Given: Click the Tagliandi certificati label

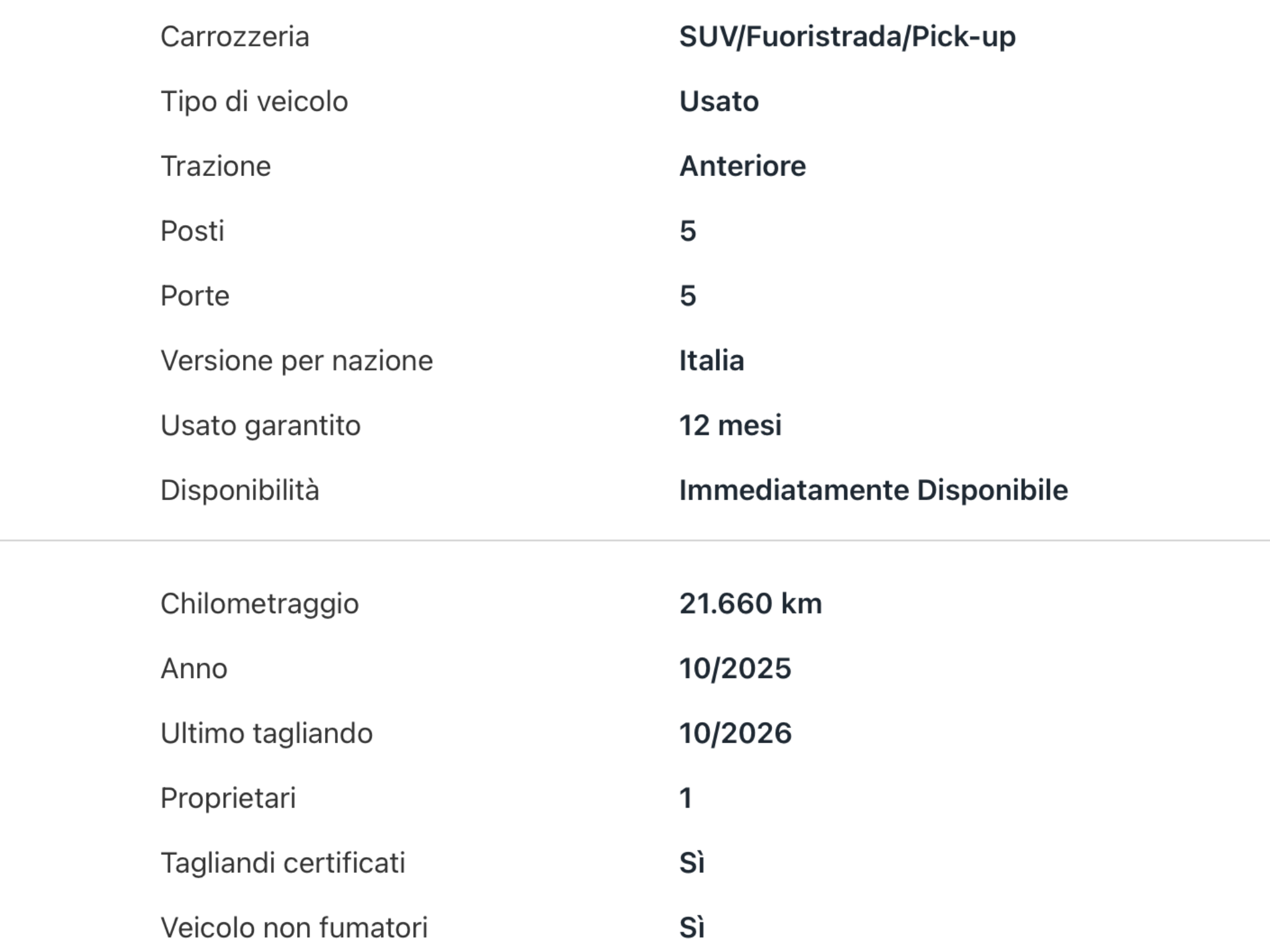Looking at the screenshot, I should pos(283,863).
